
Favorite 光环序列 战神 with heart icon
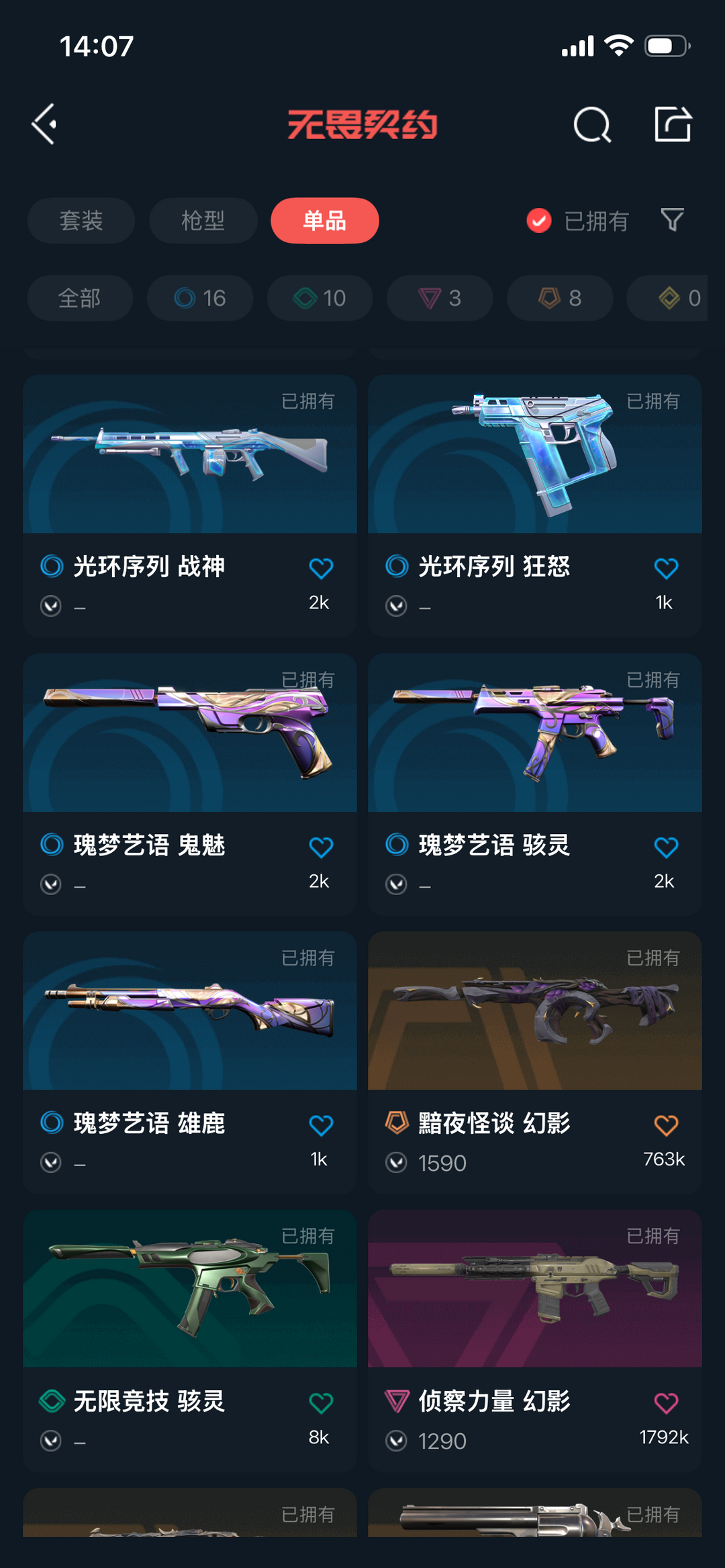click(x=321, y=568)
